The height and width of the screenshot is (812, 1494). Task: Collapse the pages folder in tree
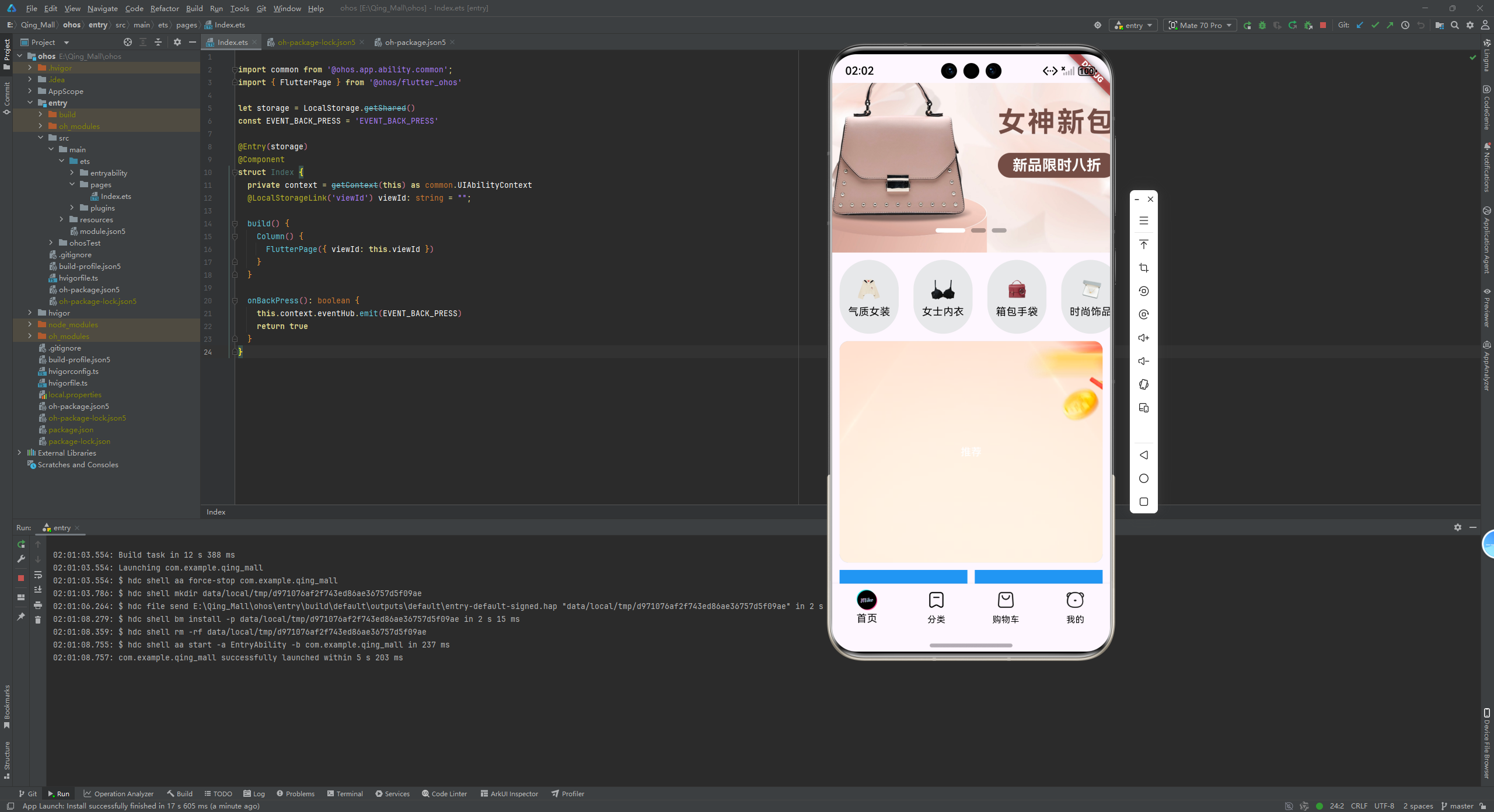point(72,184)
